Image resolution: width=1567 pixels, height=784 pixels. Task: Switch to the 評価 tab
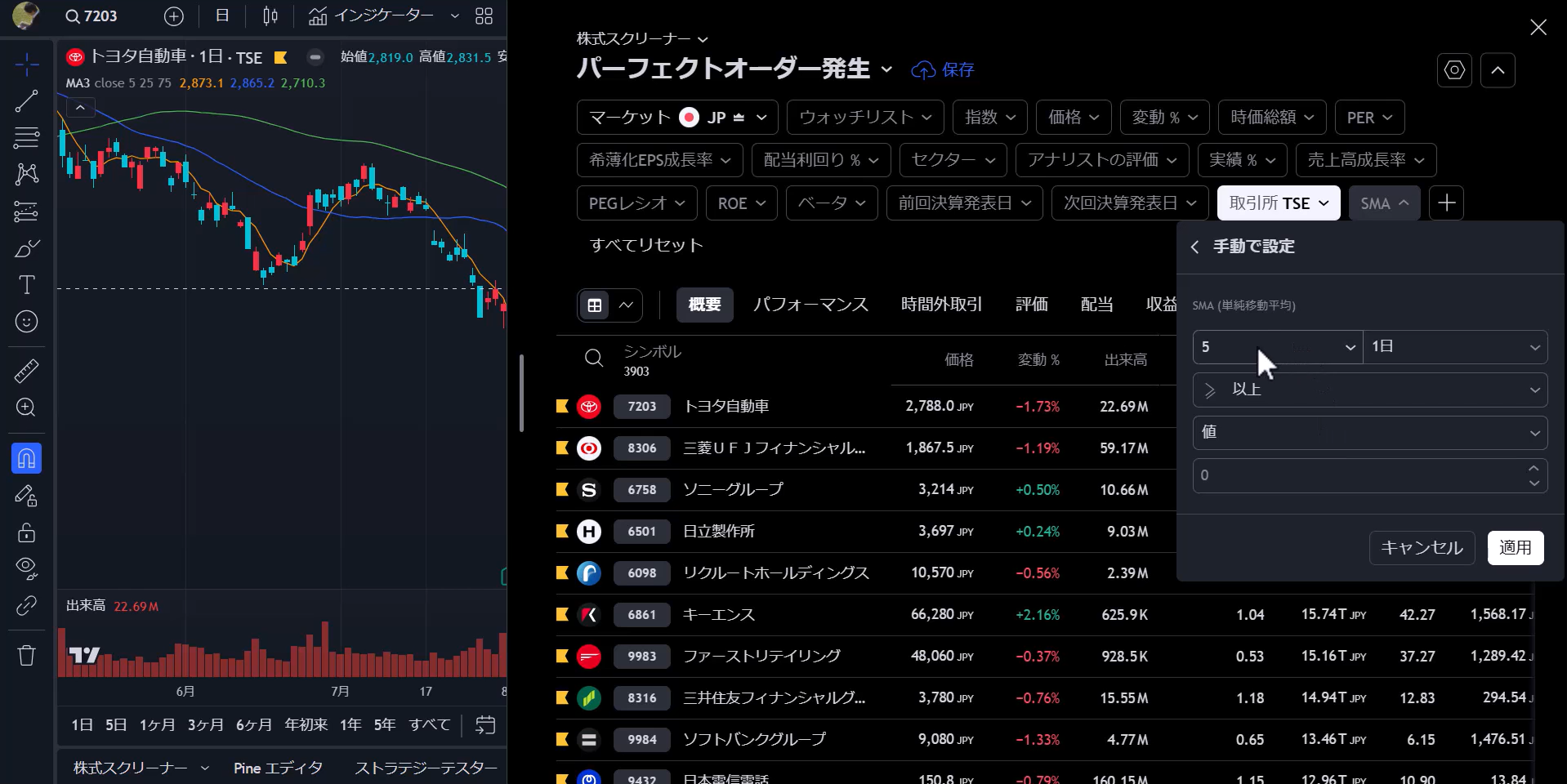[1032, 305]
